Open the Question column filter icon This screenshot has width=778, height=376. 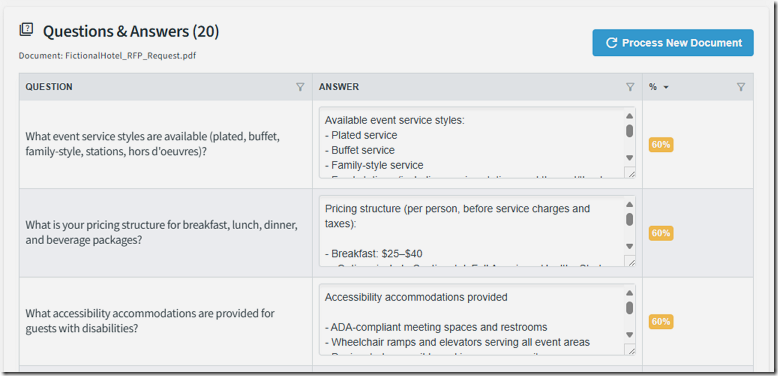pos(300,87)
